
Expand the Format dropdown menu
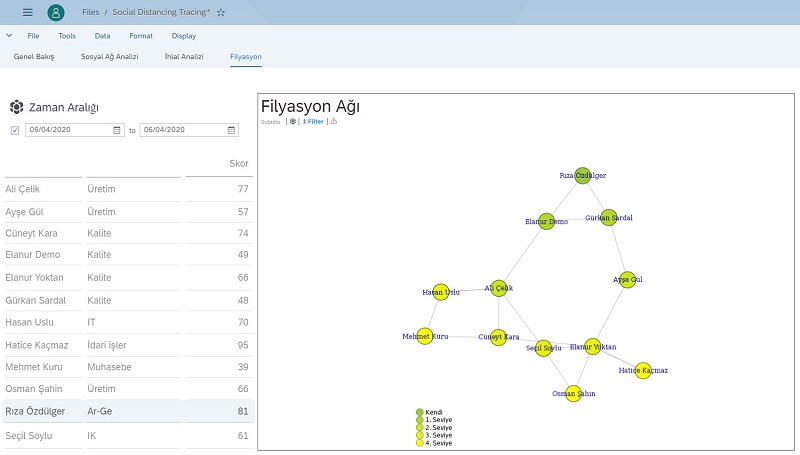(x=141, y=35)
